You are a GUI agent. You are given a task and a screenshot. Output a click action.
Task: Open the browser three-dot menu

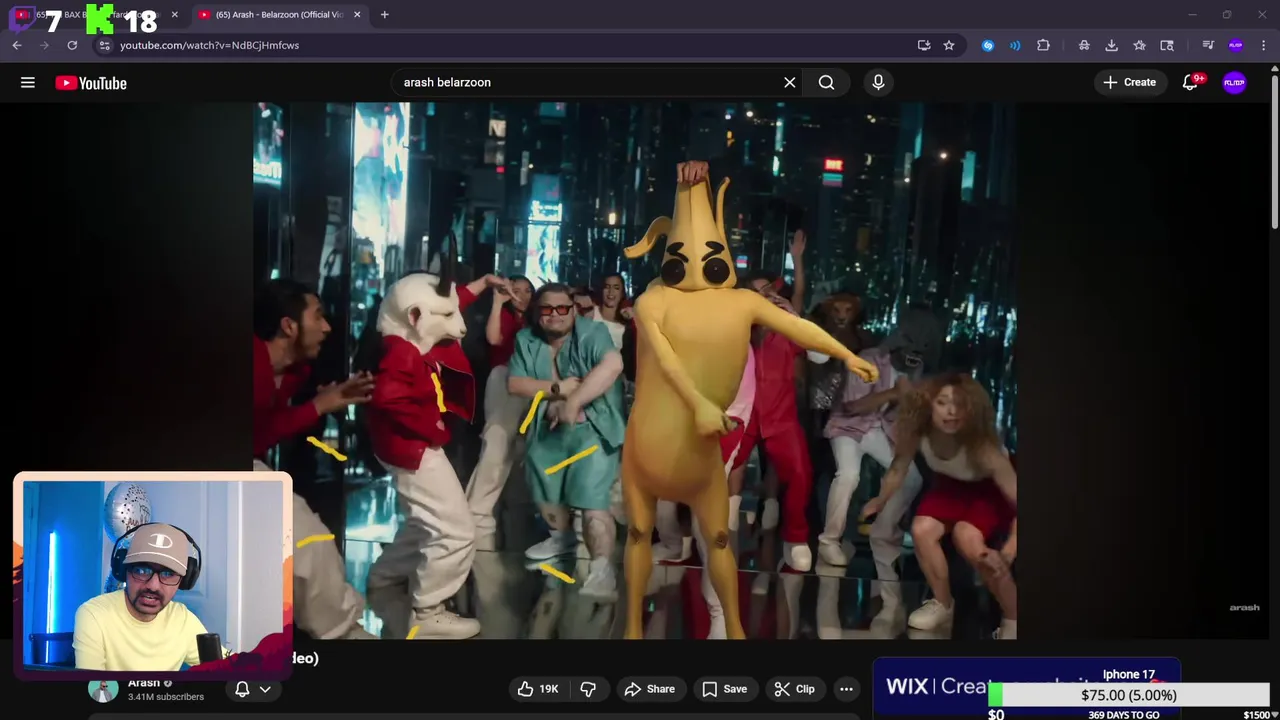pos(1264,45)
